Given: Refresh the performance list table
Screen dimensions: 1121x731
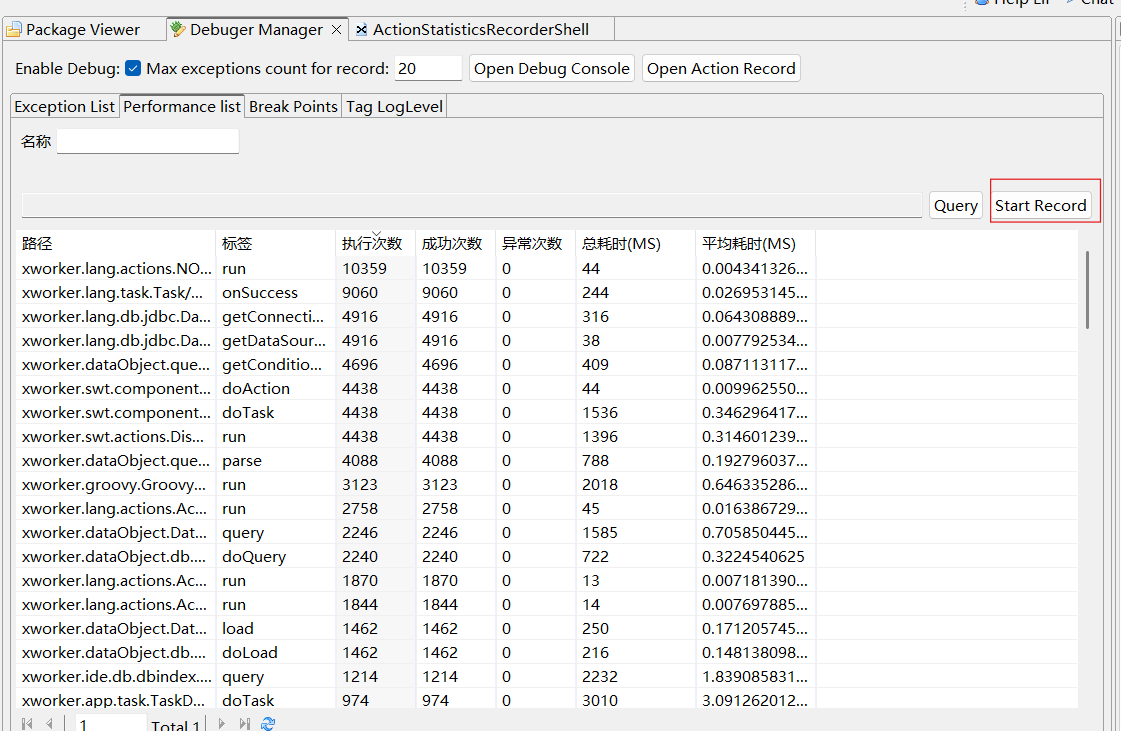Looking at the screenshot, I should [268, 724].
